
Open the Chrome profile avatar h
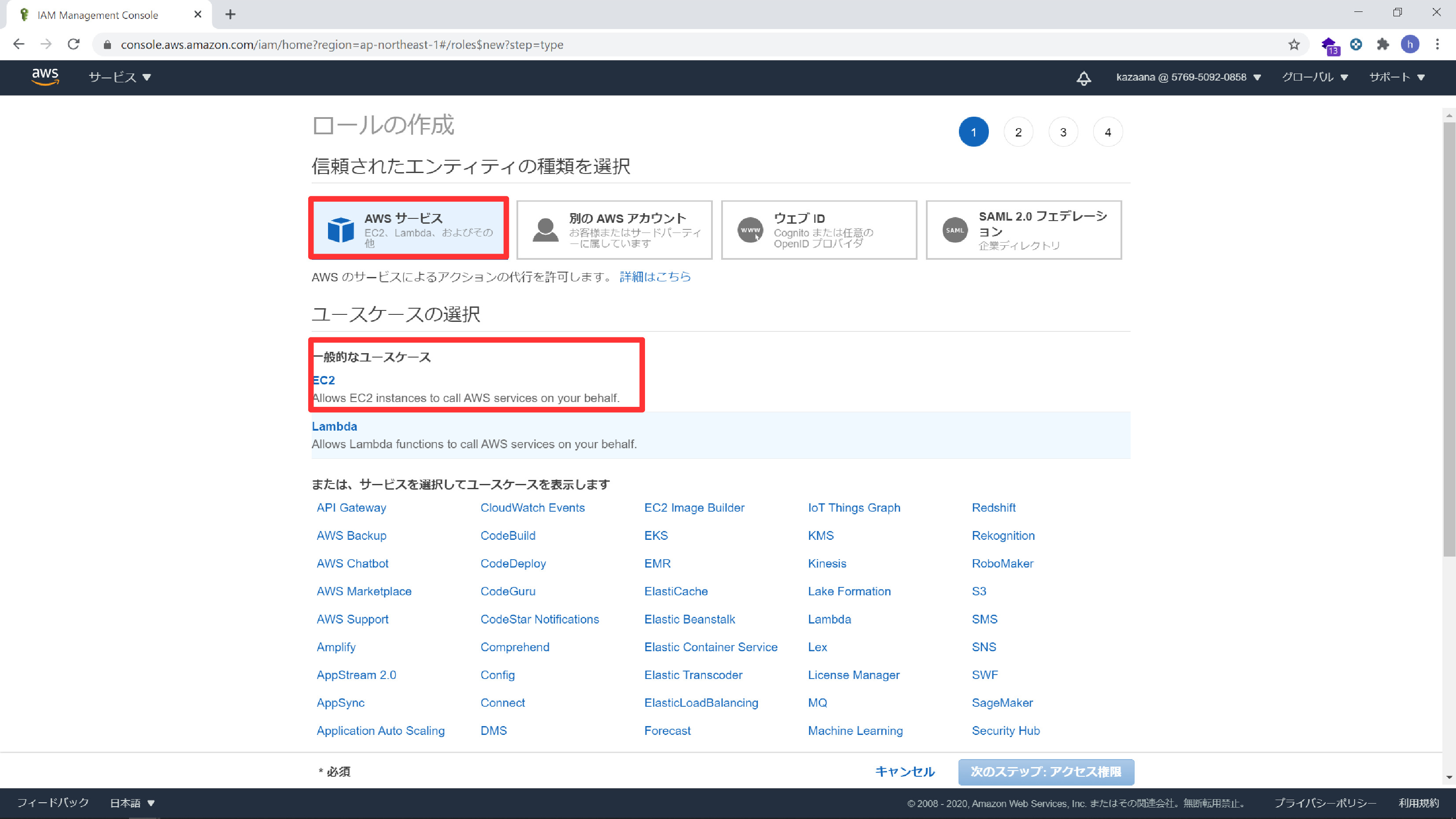pos(1410,44)
